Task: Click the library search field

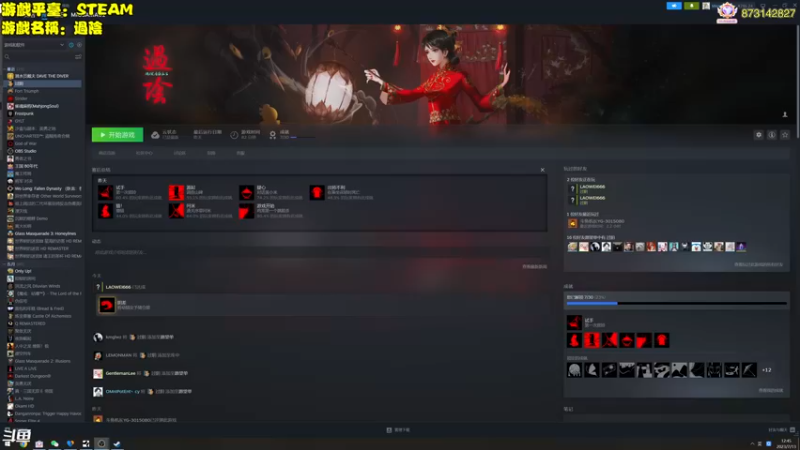Action: click(38, 57)
